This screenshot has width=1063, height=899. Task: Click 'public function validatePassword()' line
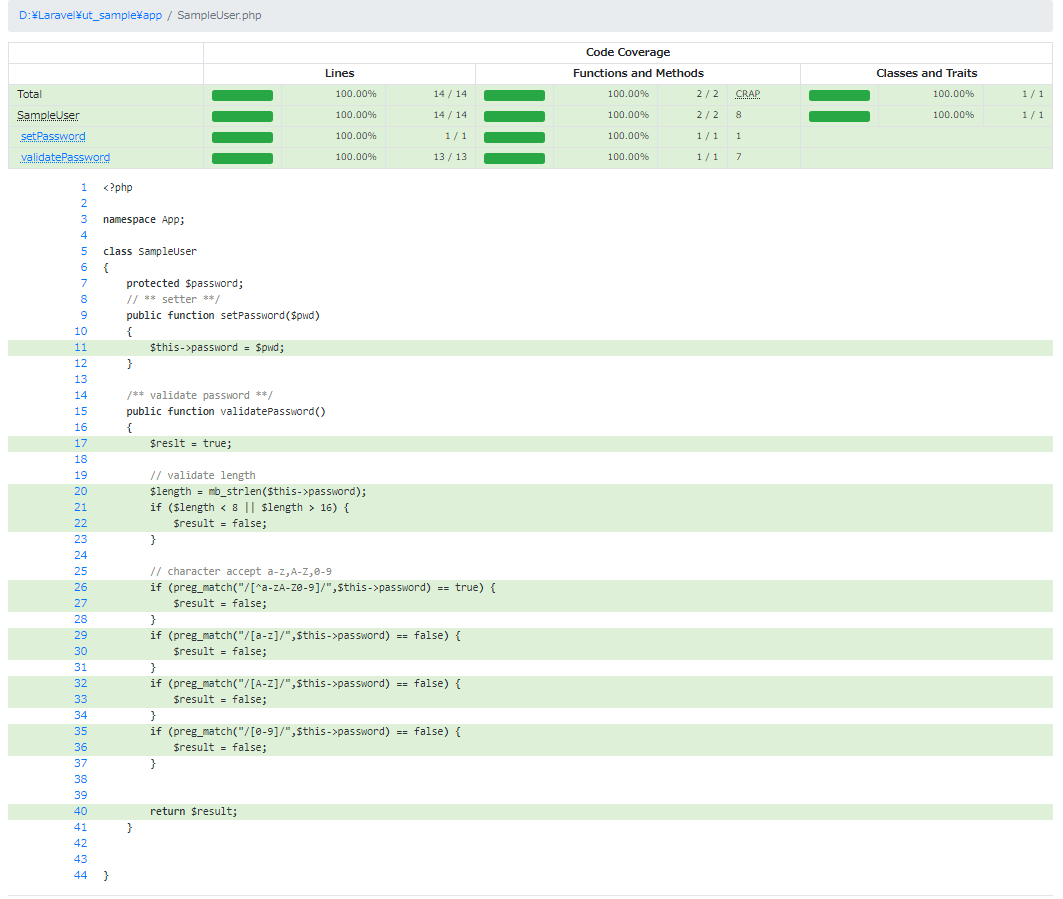[x=226, y=412]
